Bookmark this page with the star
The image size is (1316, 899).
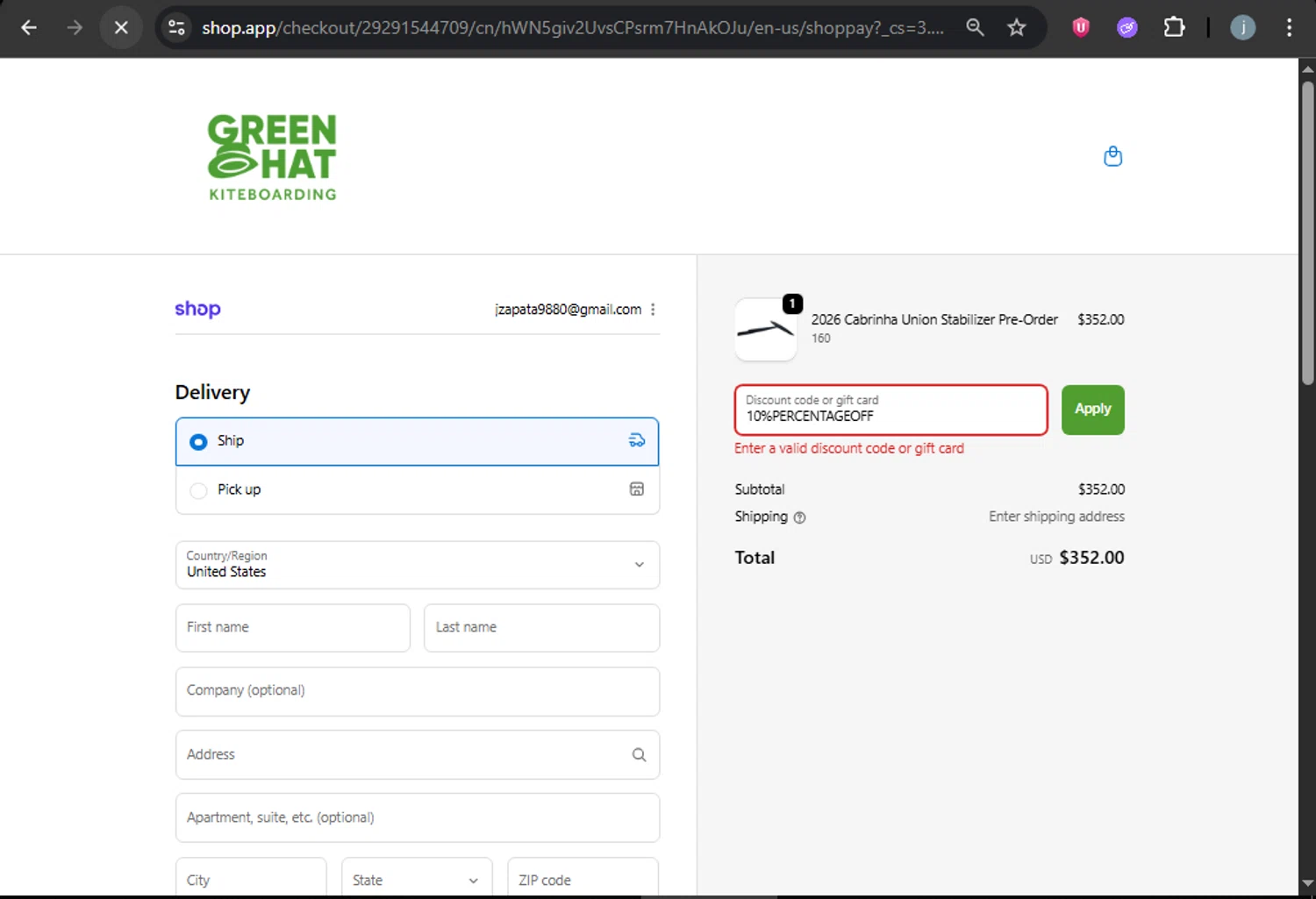(1017, 28)
